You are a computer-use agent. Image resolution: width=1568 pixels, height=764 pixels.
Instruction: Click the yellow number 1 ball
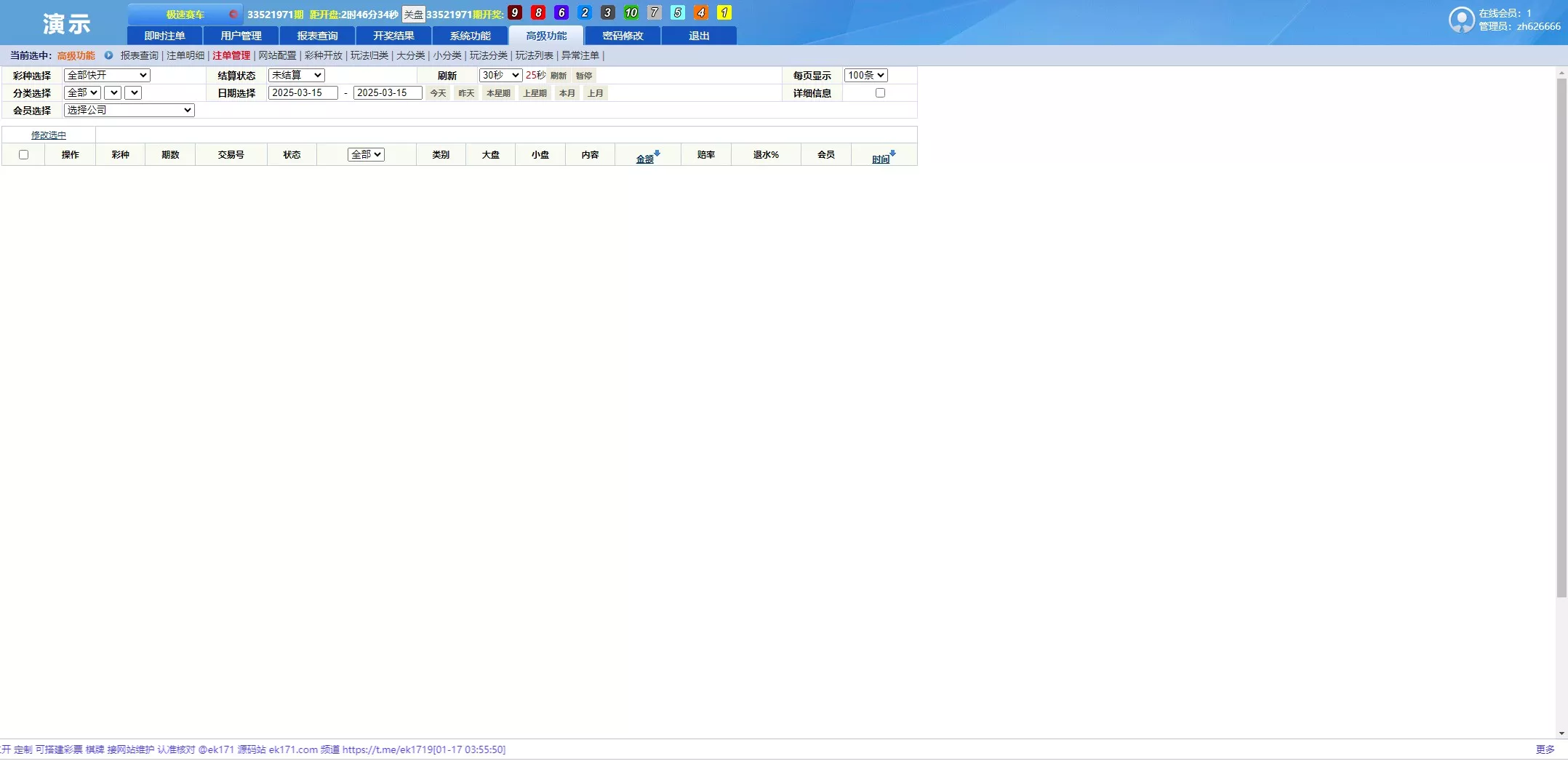pos(724,12)
